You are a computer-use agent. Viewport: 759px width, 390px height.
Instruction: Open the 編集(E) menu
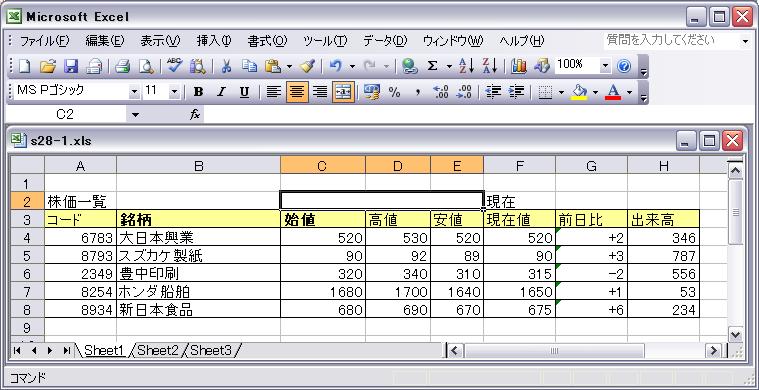click(105, 41)
